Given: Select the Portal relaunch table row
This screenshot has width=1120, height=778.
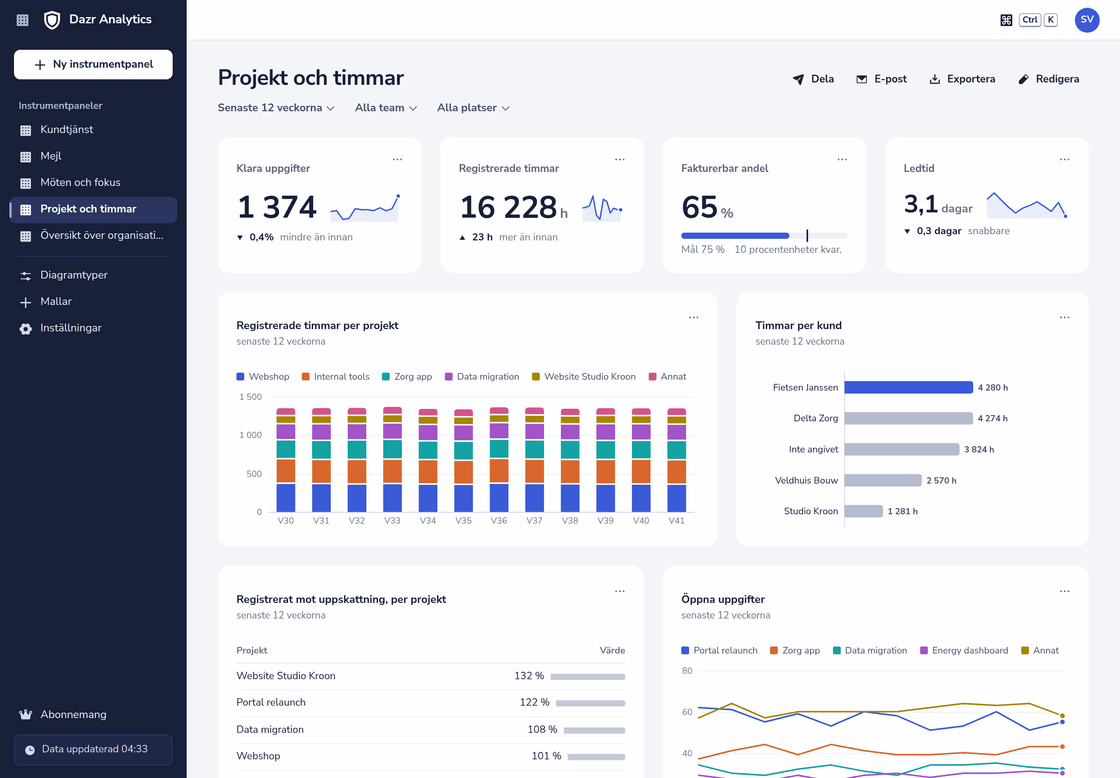Looking at the screenshot, I should click(431, 703).
